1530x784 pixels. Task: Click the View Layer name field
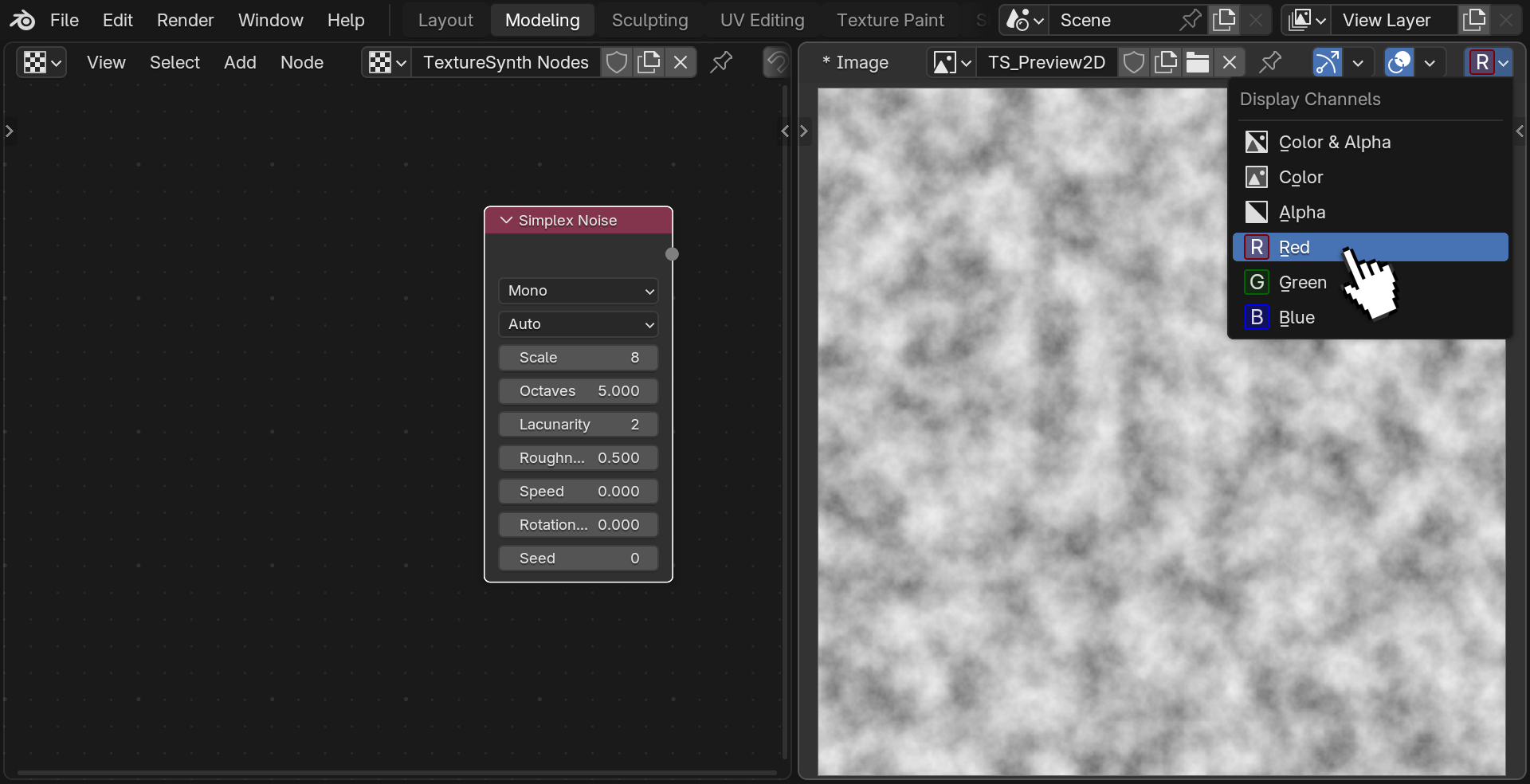click(1394, 20)
